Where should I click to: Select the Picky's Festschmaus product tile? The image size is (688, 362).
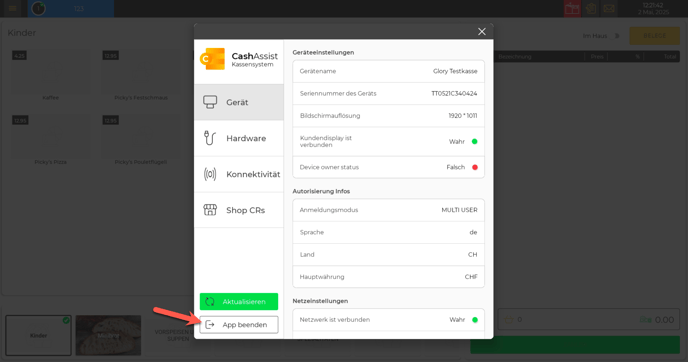(x=141, y=75)
